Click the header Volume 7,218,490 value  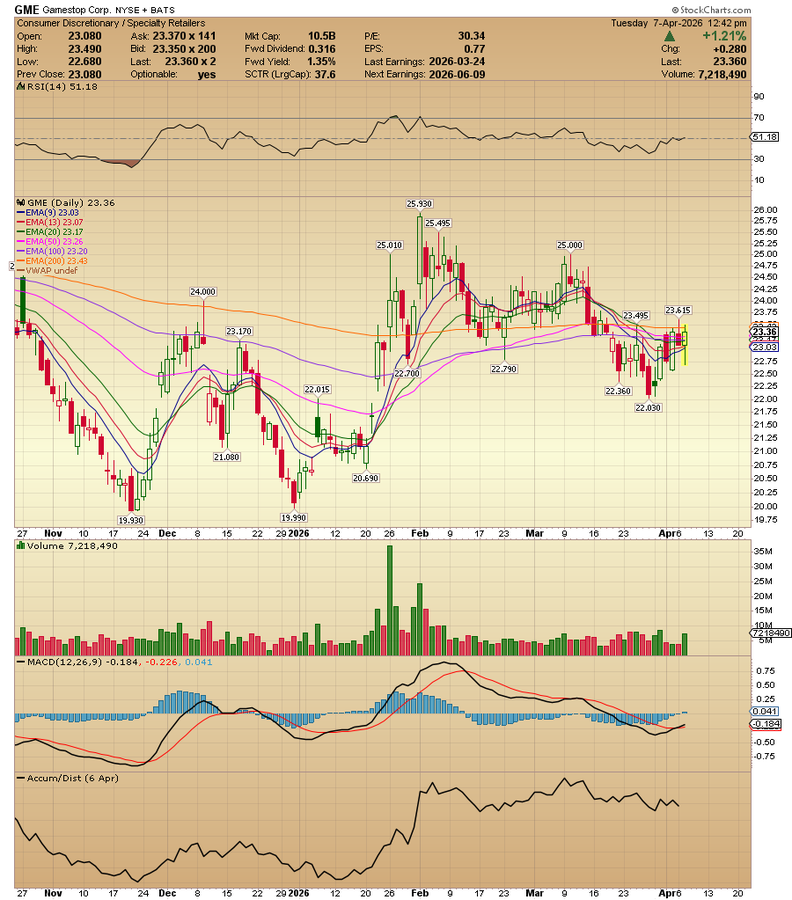pos(722,75)
